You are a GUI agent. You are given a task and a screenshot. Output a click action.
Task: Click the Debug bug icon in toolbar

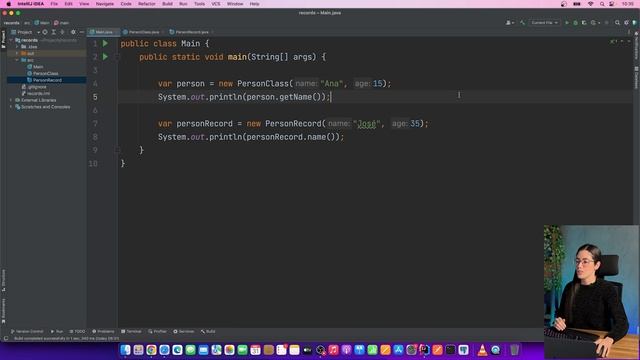coord(576,23)
